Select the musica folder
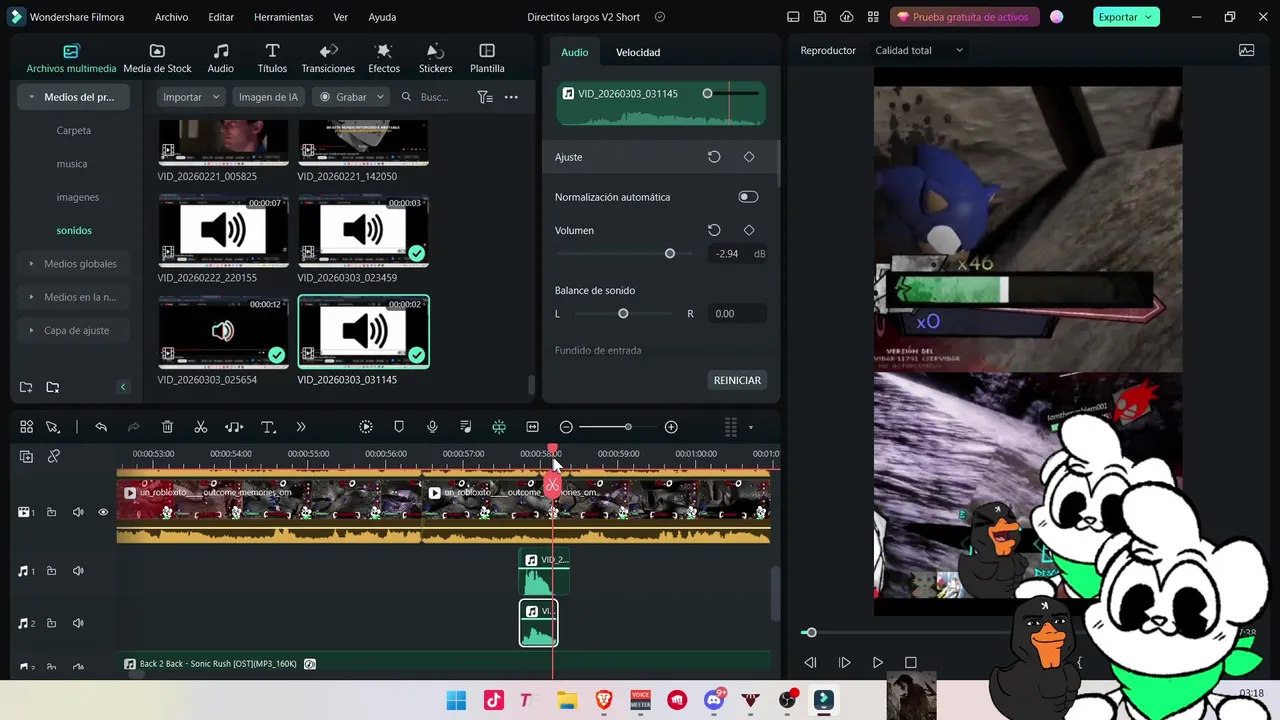 (x=72, y=164)
